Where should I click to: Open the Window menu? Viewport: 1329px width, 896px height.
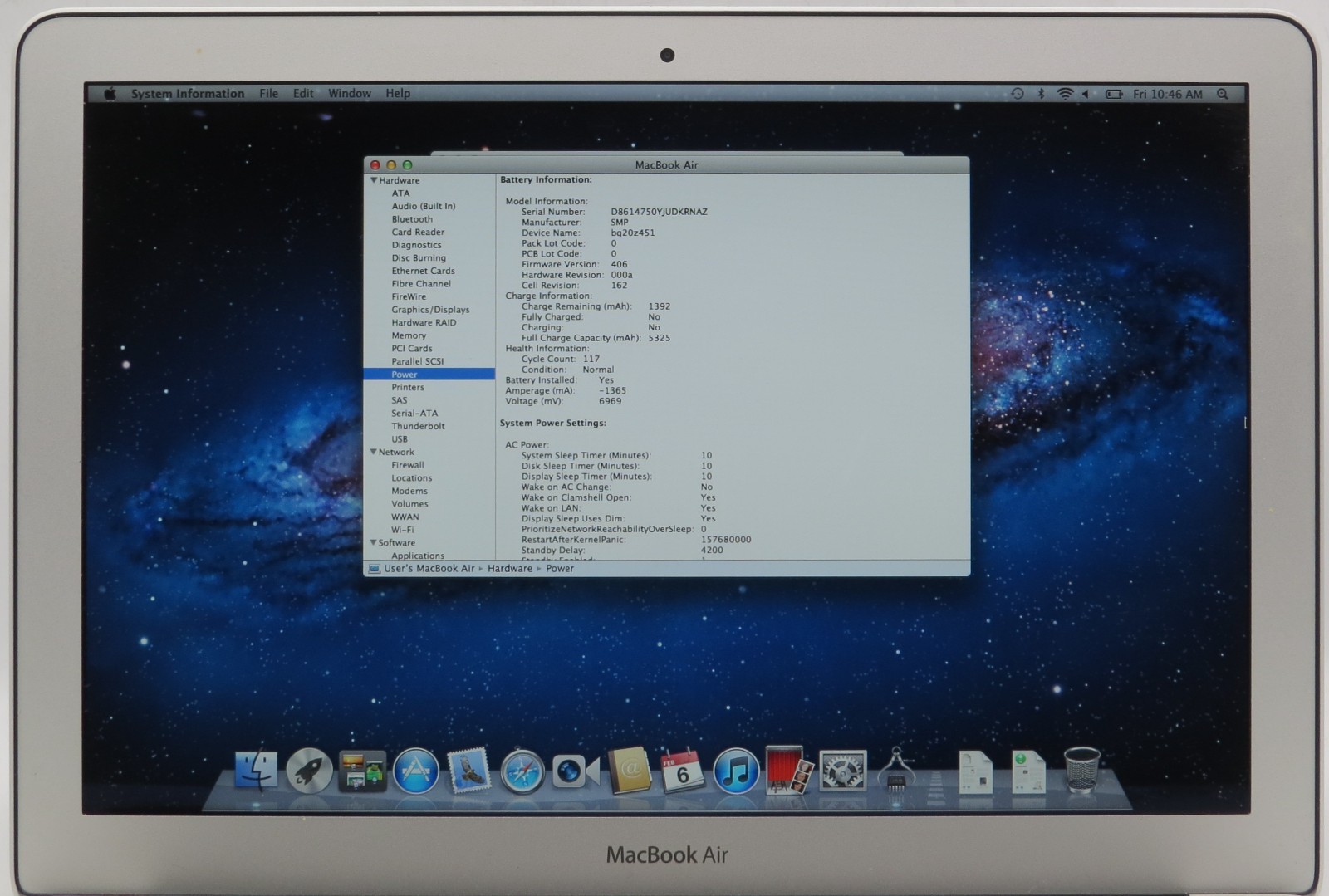click(x=350, y=94)
